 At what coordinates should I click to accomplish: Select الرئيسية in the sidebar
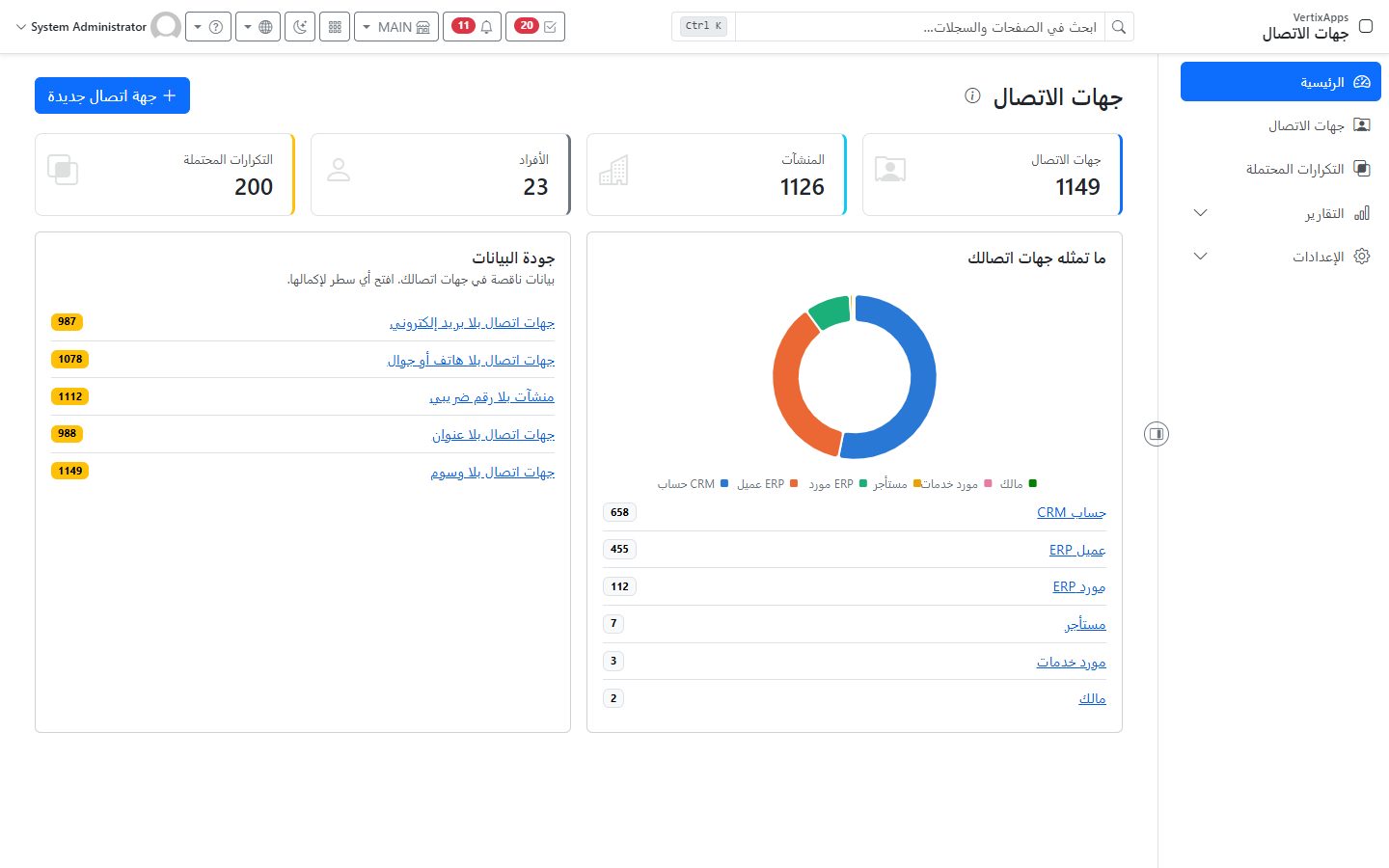tap(1281, 82)
